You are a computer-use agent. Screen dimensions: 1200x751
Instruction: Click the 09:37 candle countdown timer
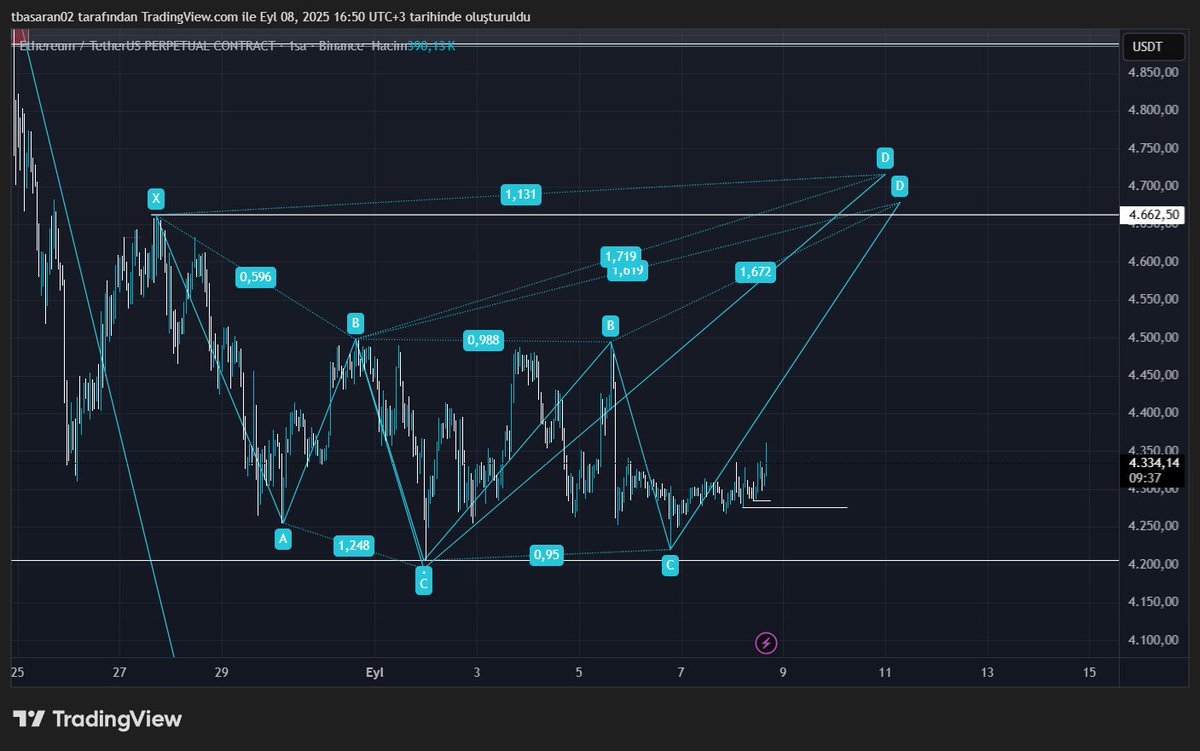pyautogui.click(x=1144, y=478)
